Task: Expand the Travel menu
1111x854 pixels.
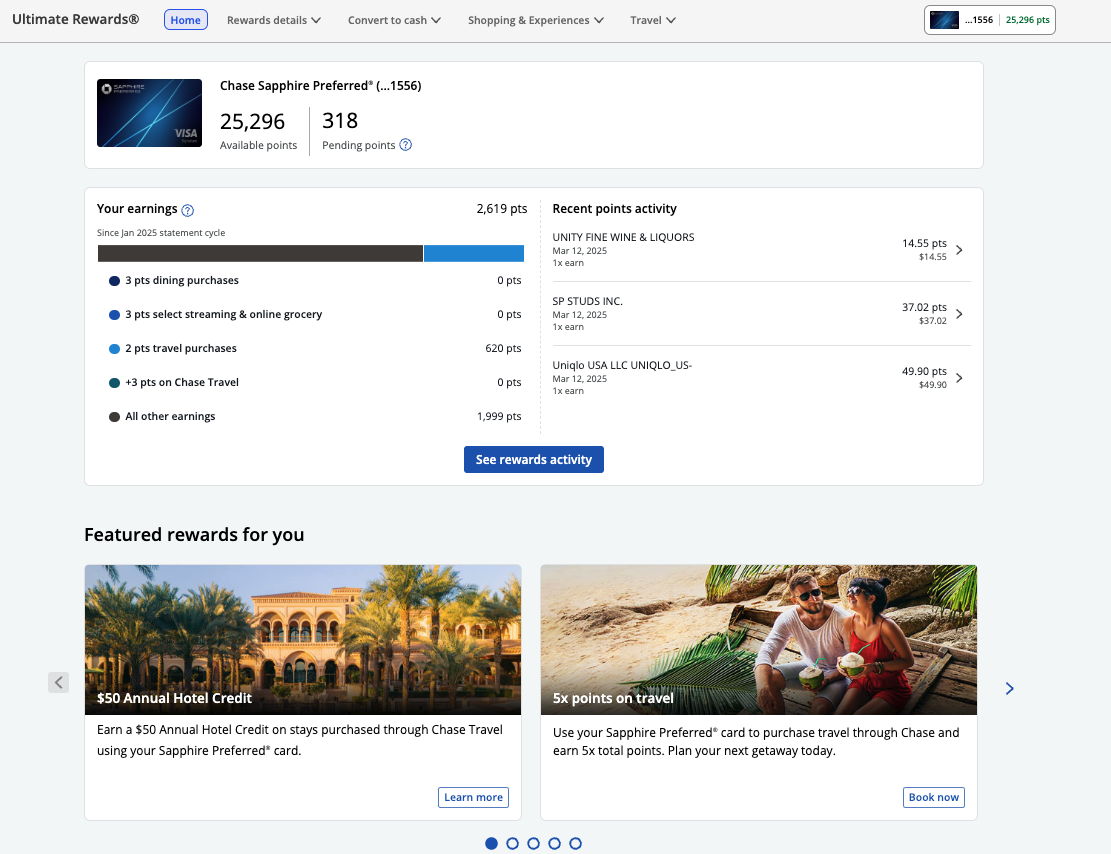Action: 653,20
